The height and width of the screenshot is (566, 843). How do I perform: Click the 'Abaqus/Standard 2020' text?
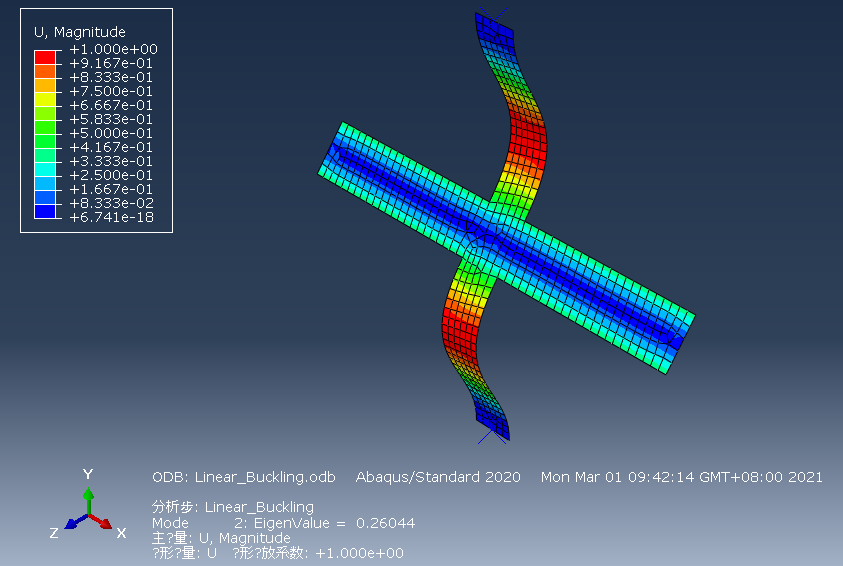[x=438, y=477]
